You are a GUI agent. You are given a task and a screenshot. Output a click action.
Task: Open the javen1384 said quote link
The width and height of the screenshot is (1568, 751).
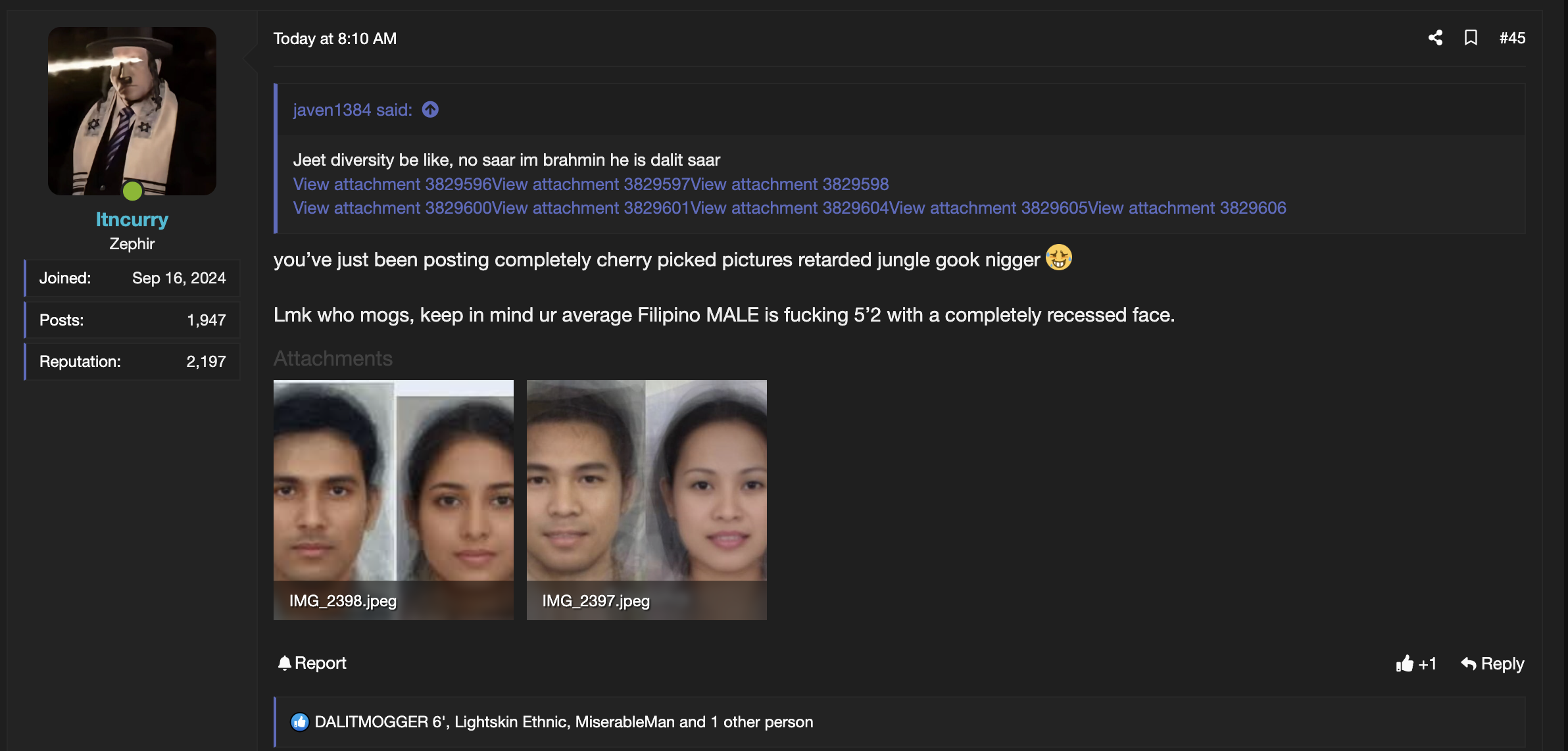[x=353, y=110]
